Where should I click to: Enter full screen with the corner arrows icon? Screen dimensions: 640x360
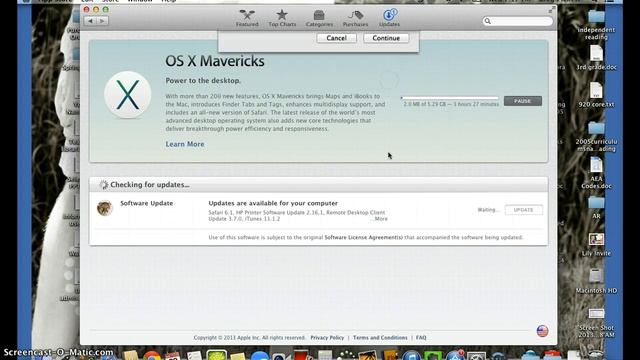552,9
